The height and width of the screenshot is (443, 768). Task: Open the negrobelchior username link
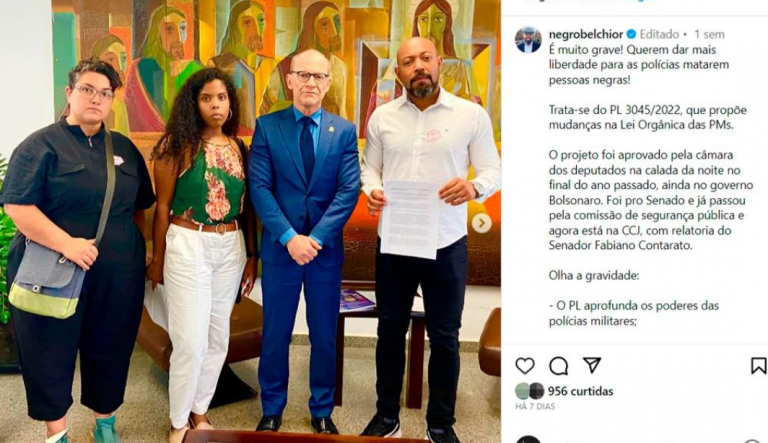(x=586, y=34)
